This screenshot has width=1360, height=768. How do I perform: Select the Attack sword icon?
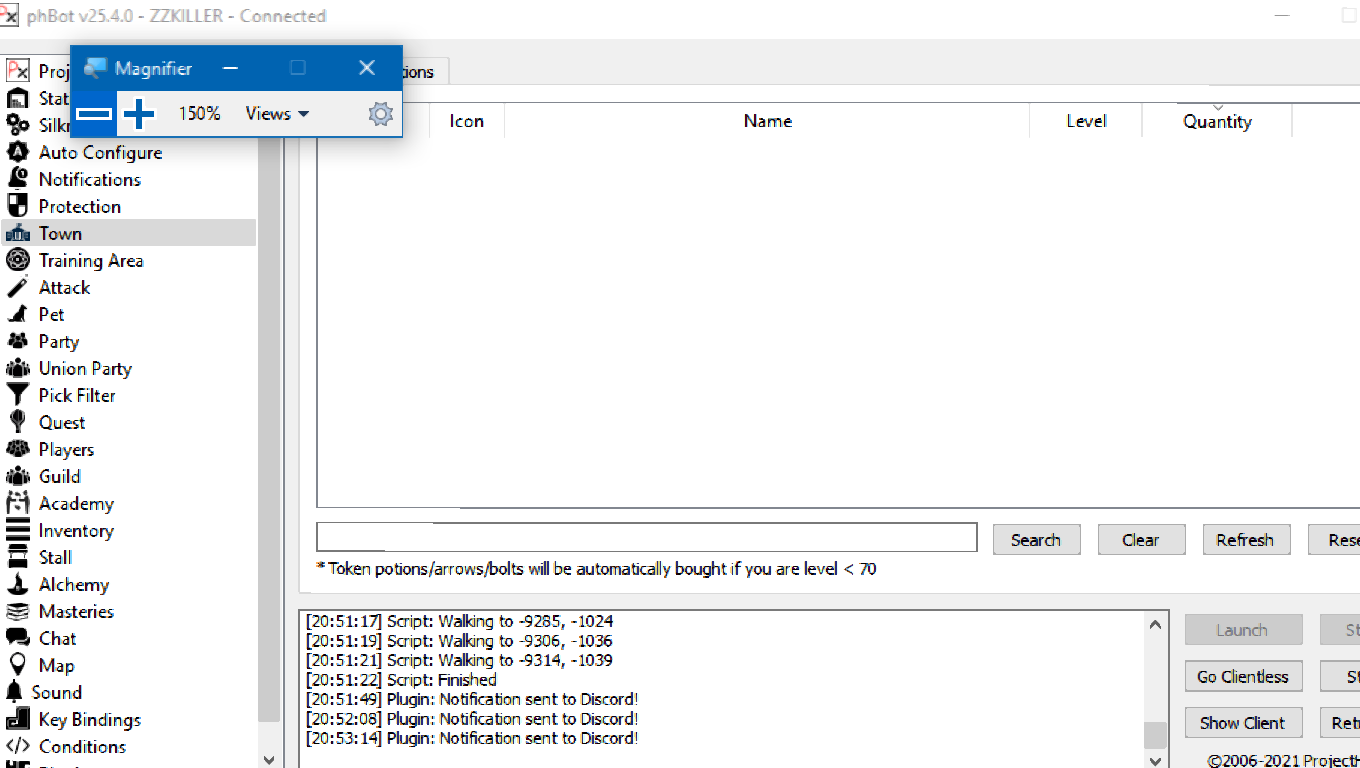coord(18,287)
